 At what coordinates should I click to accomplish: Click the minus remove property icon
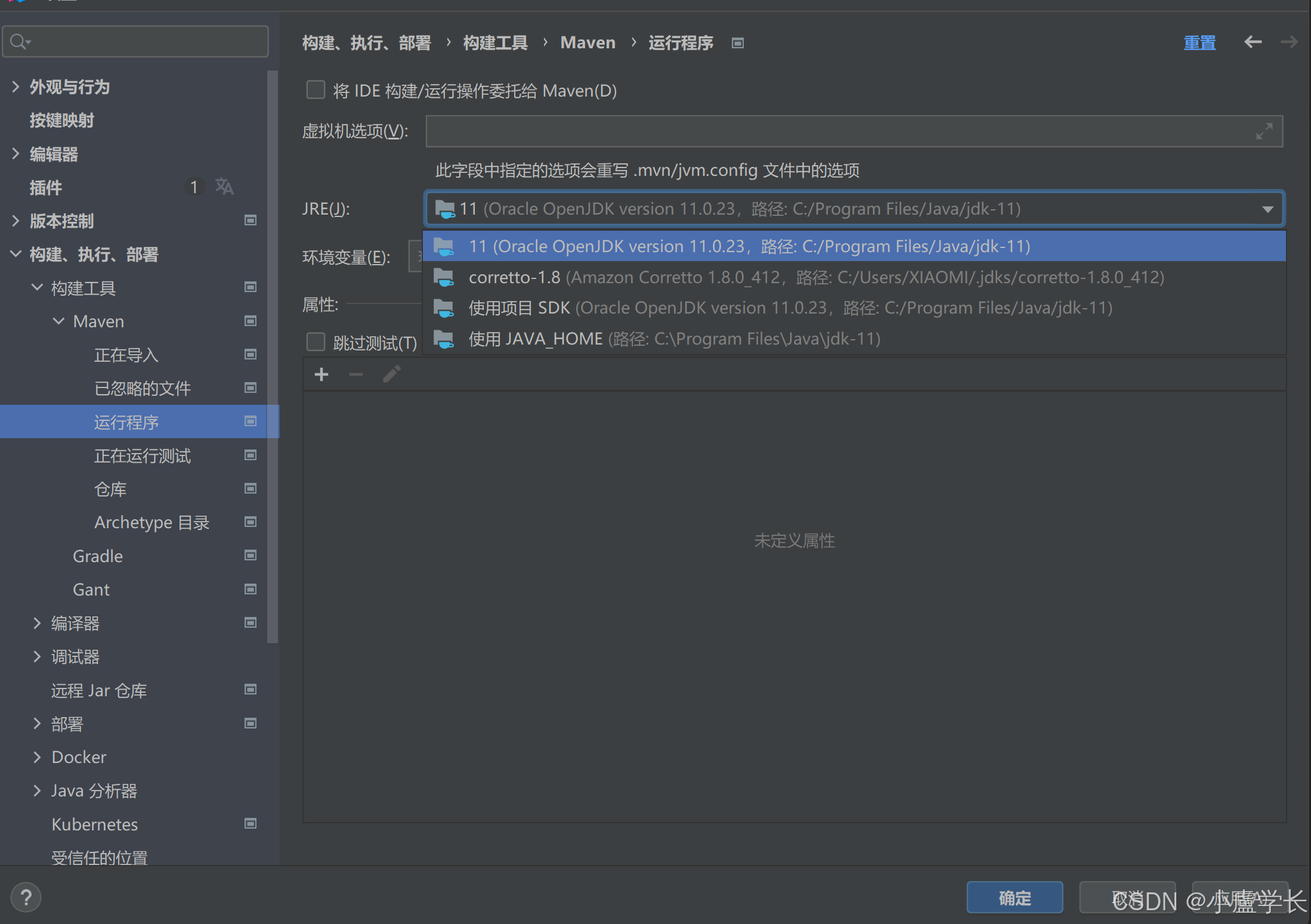tap(356, 374)
